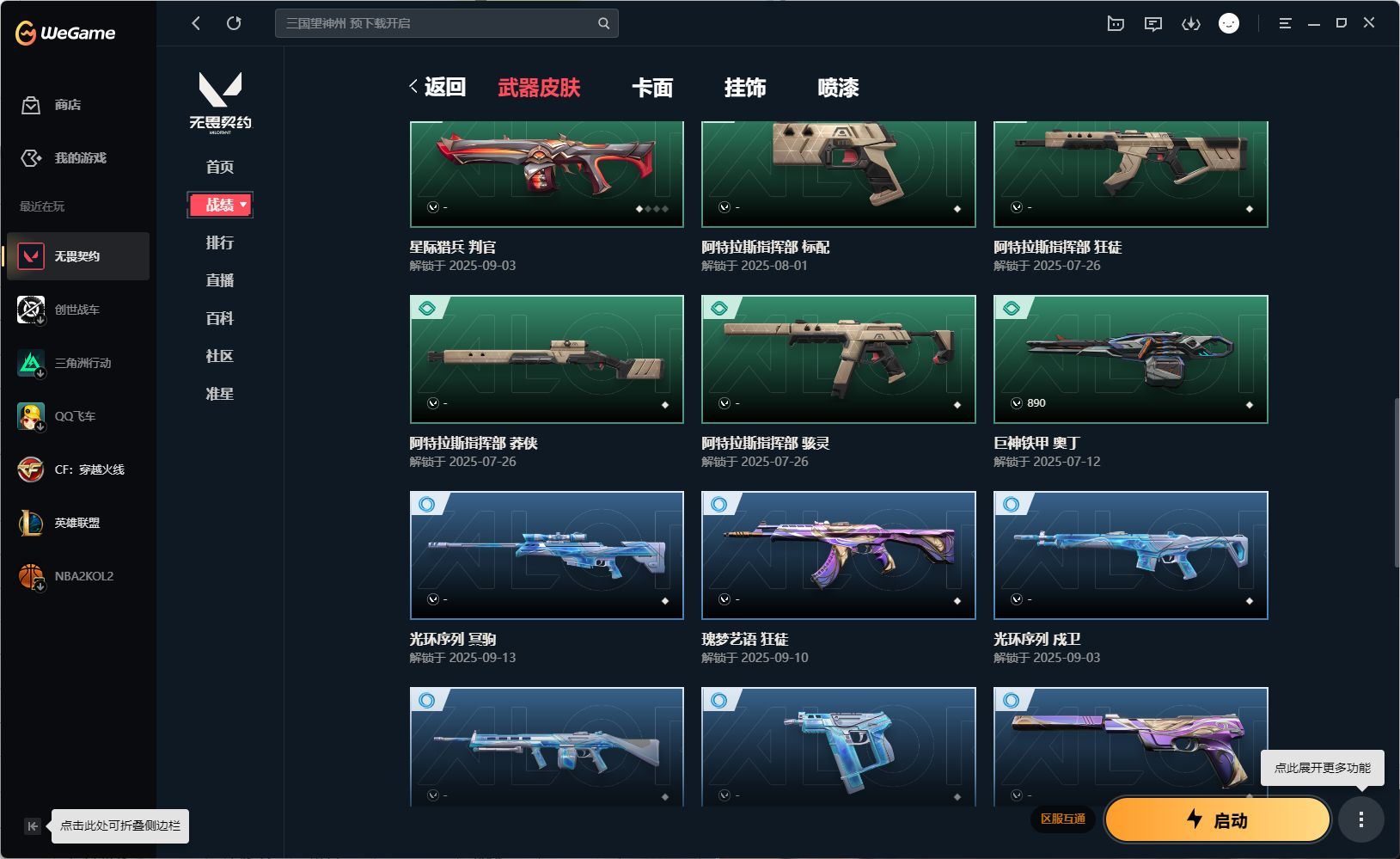Expand the 战绩 dropdown menu

(x=220, y=205)
